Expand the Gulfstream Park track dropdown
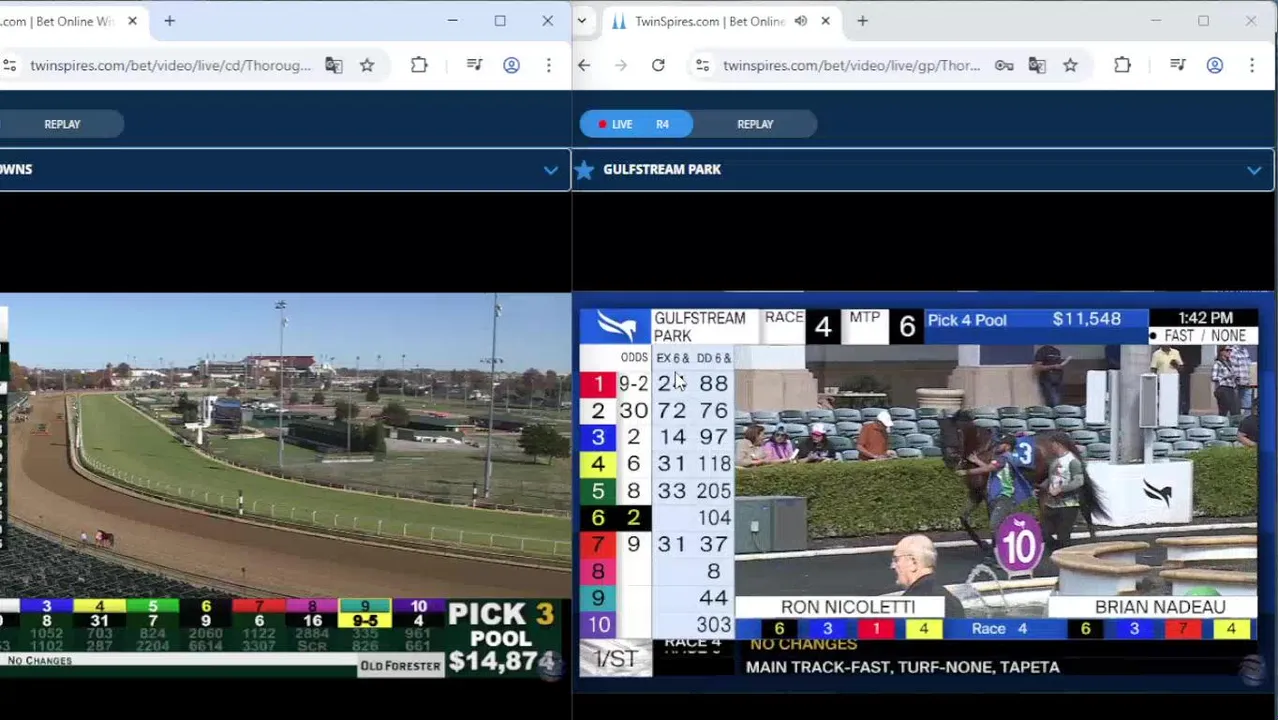 point(1253,170)
